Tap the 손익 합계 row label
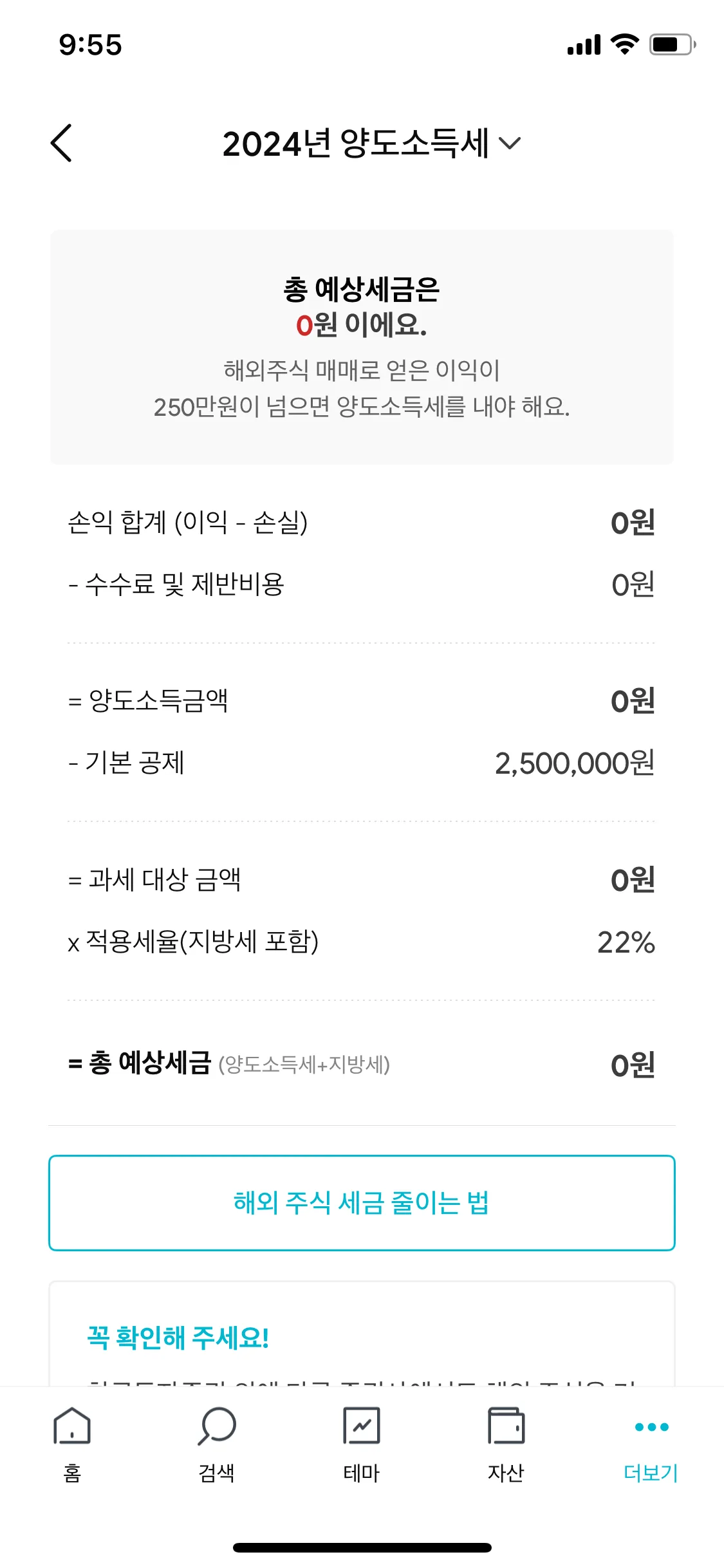The image size is (724, 1568). (188, 522)
